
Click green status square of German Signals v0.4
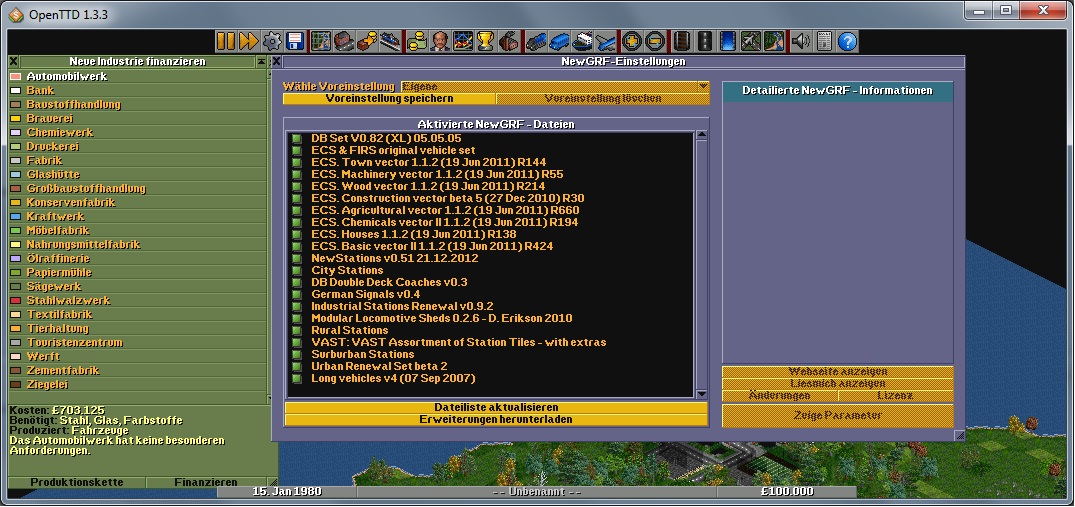point(297,294)
